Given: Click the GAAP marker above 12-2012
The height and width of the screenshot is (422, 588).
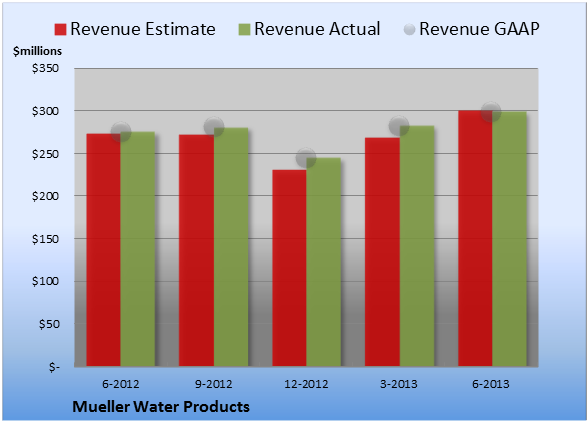Looking at the screenshot, I should tap(306, 158).
